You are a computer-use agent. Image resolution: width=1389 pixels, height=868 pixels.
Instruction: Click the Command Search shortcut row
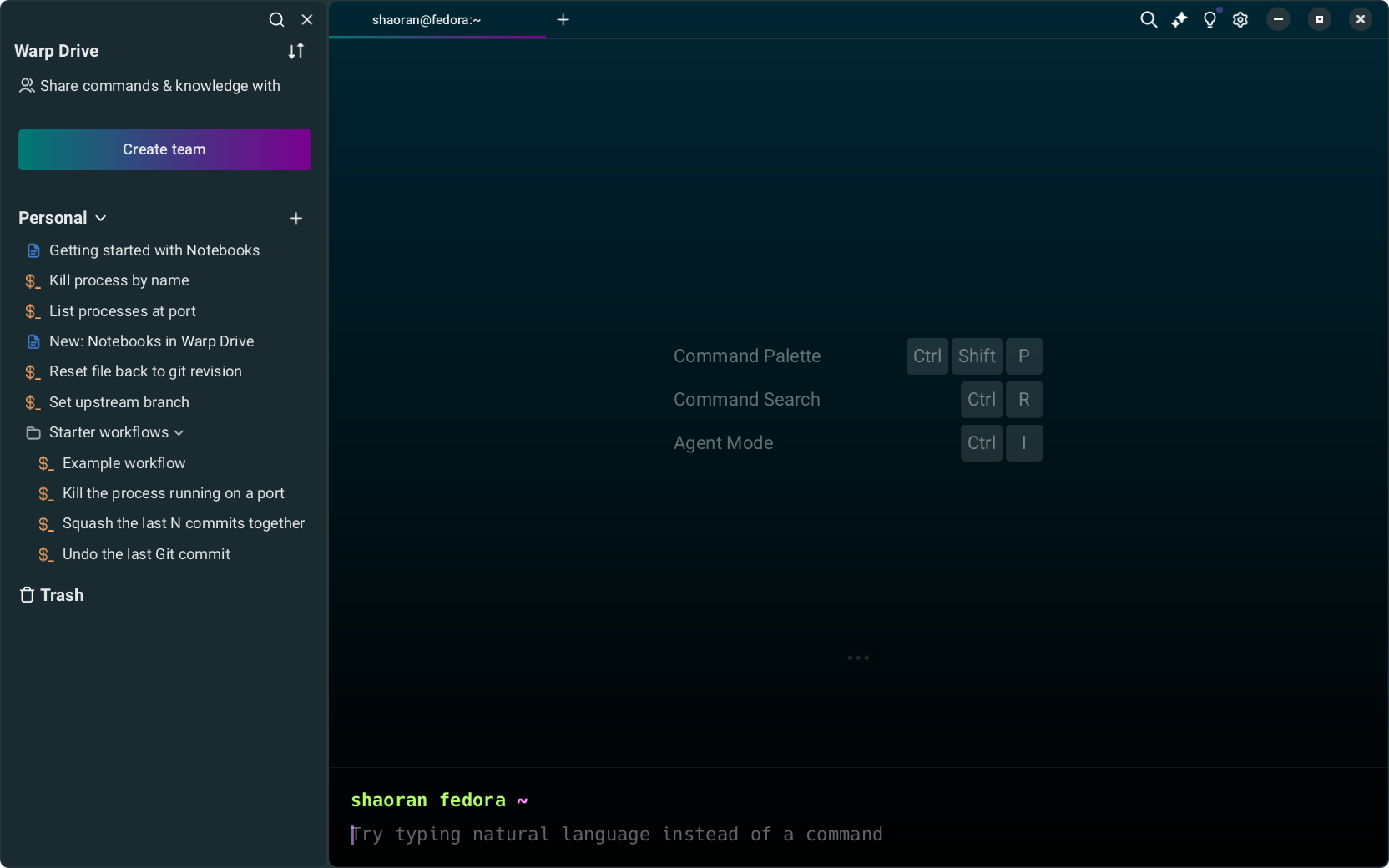point(858,400)
